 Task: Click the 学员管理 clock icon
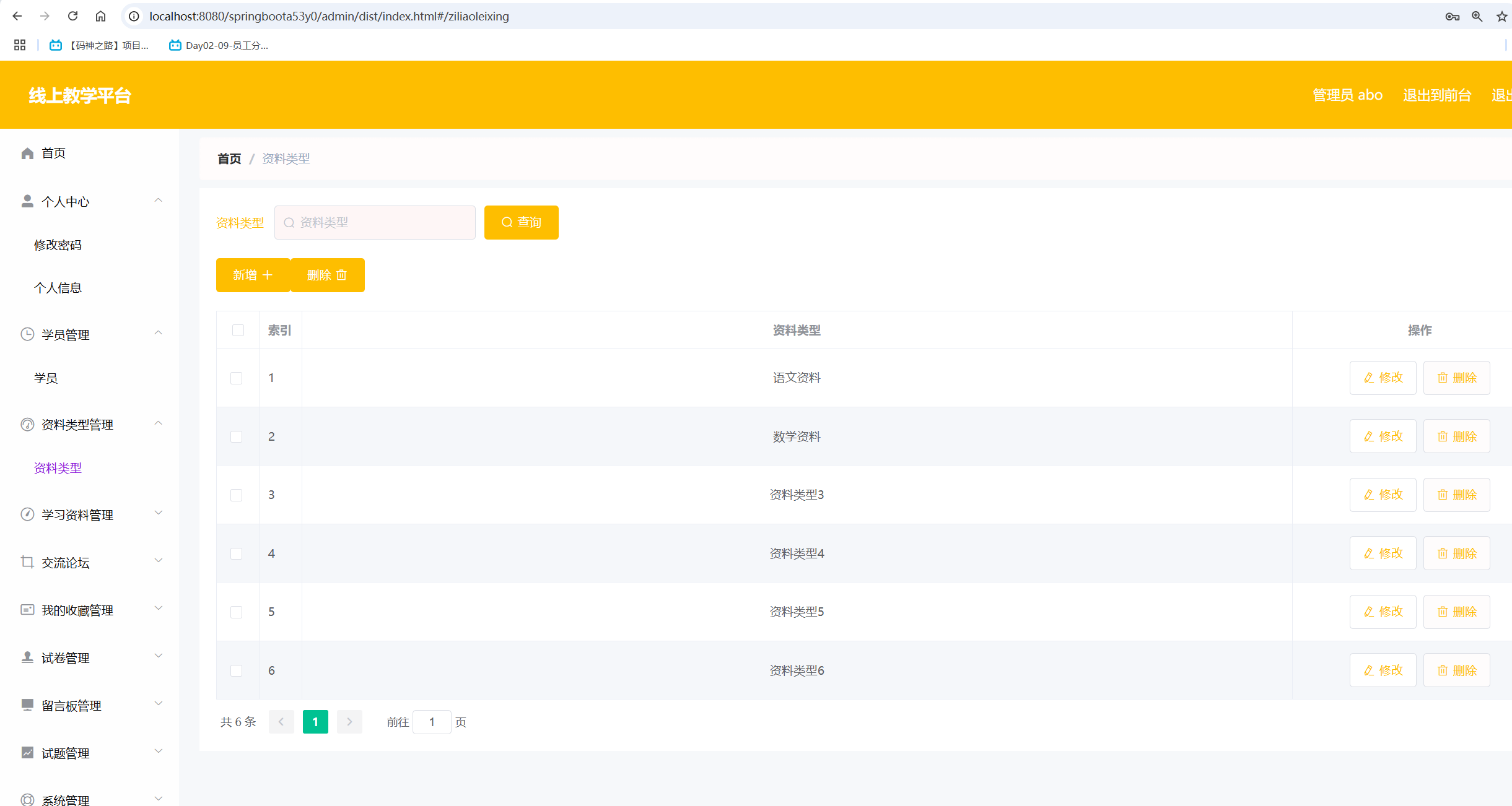[x=27, y=334]
